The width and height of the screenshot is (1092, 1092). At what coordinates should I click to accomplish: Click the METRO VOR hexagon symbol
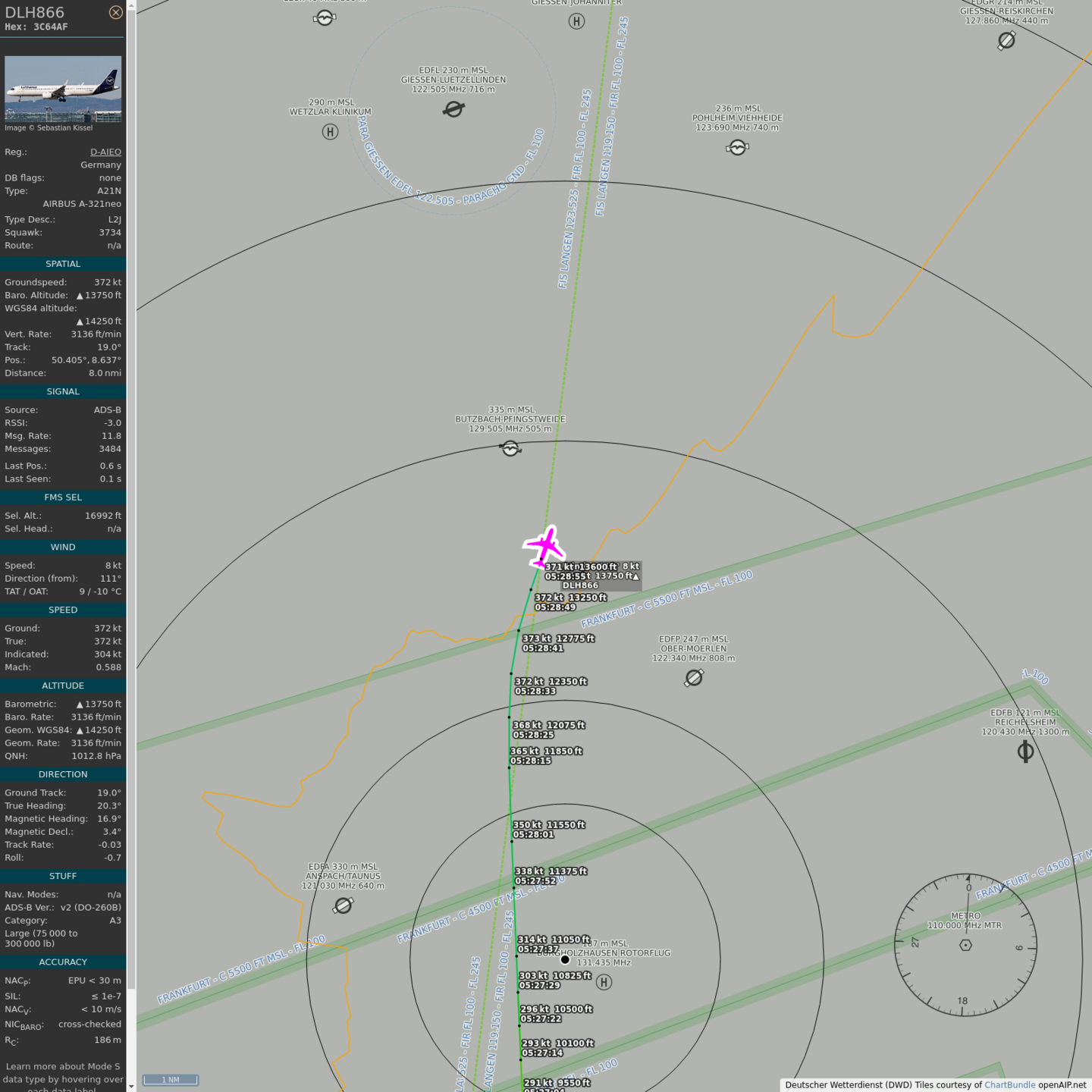point(965,945)
